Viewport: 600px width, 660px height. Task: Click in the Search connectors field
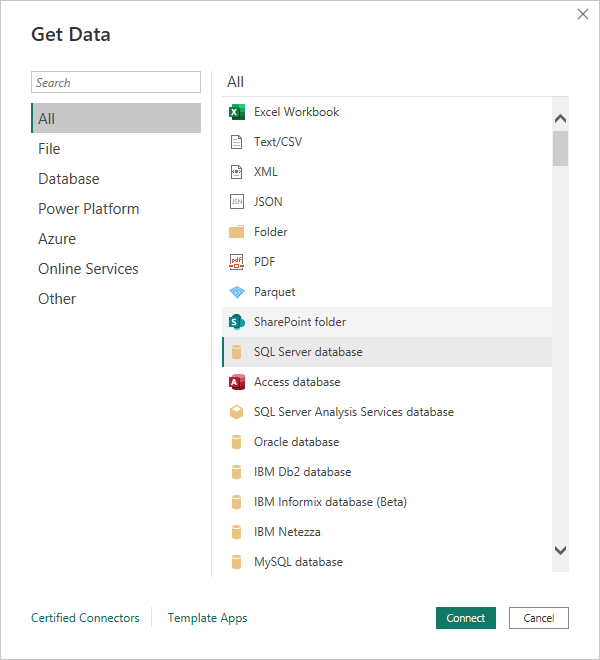116,83
